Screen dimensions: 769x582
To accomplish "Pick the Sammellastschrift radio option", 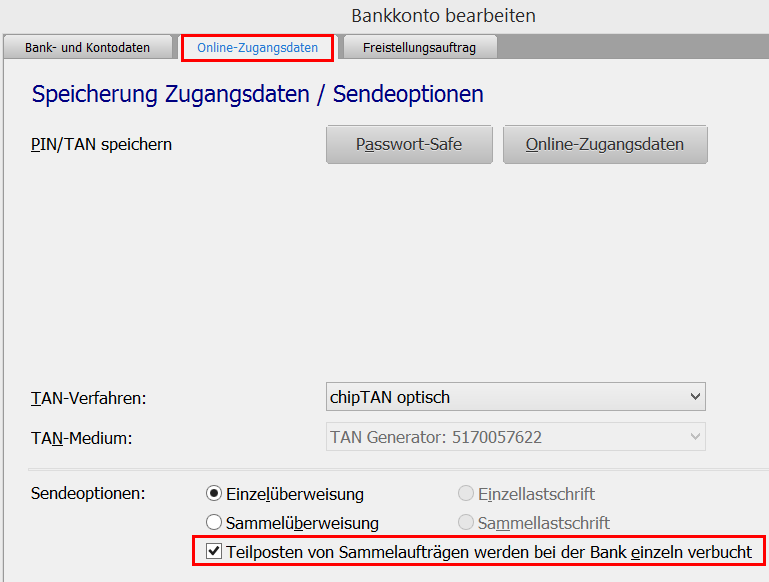I will coord(465,522).
